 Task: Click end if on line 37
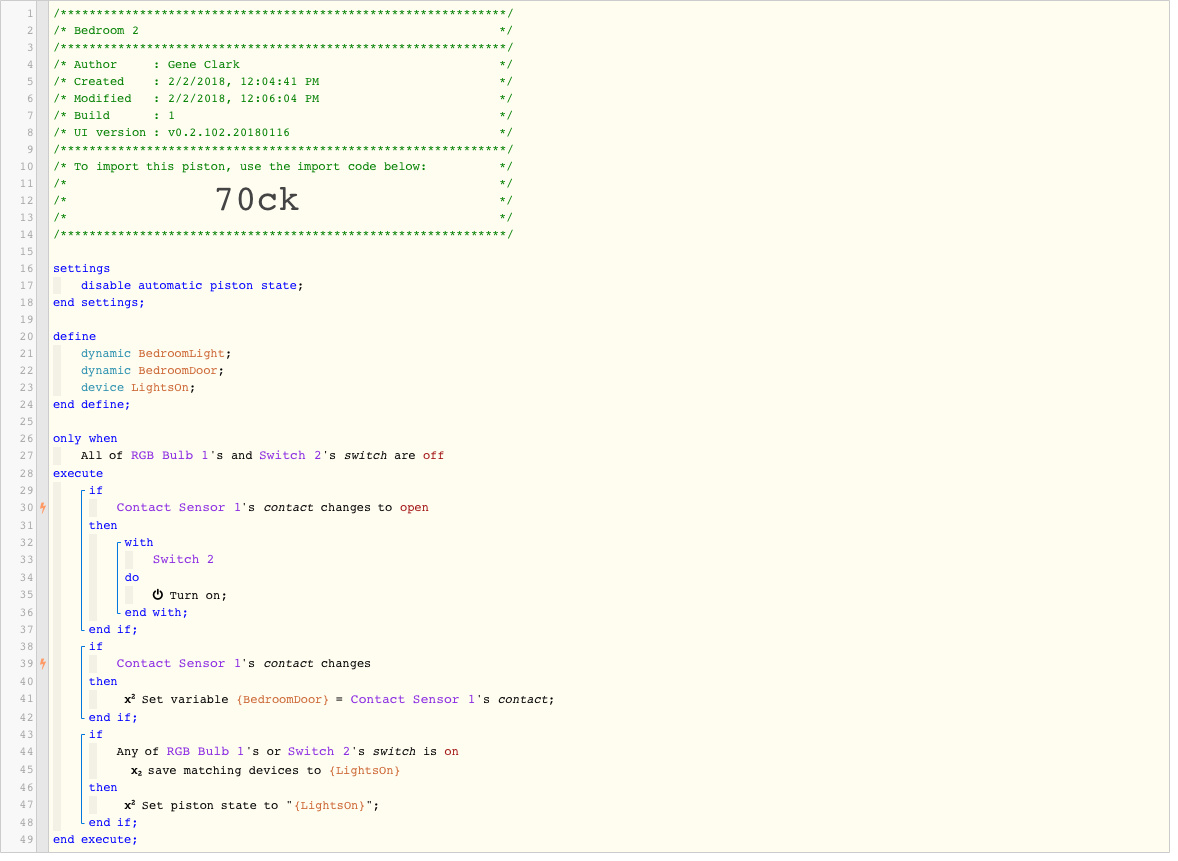coord(113,630)
